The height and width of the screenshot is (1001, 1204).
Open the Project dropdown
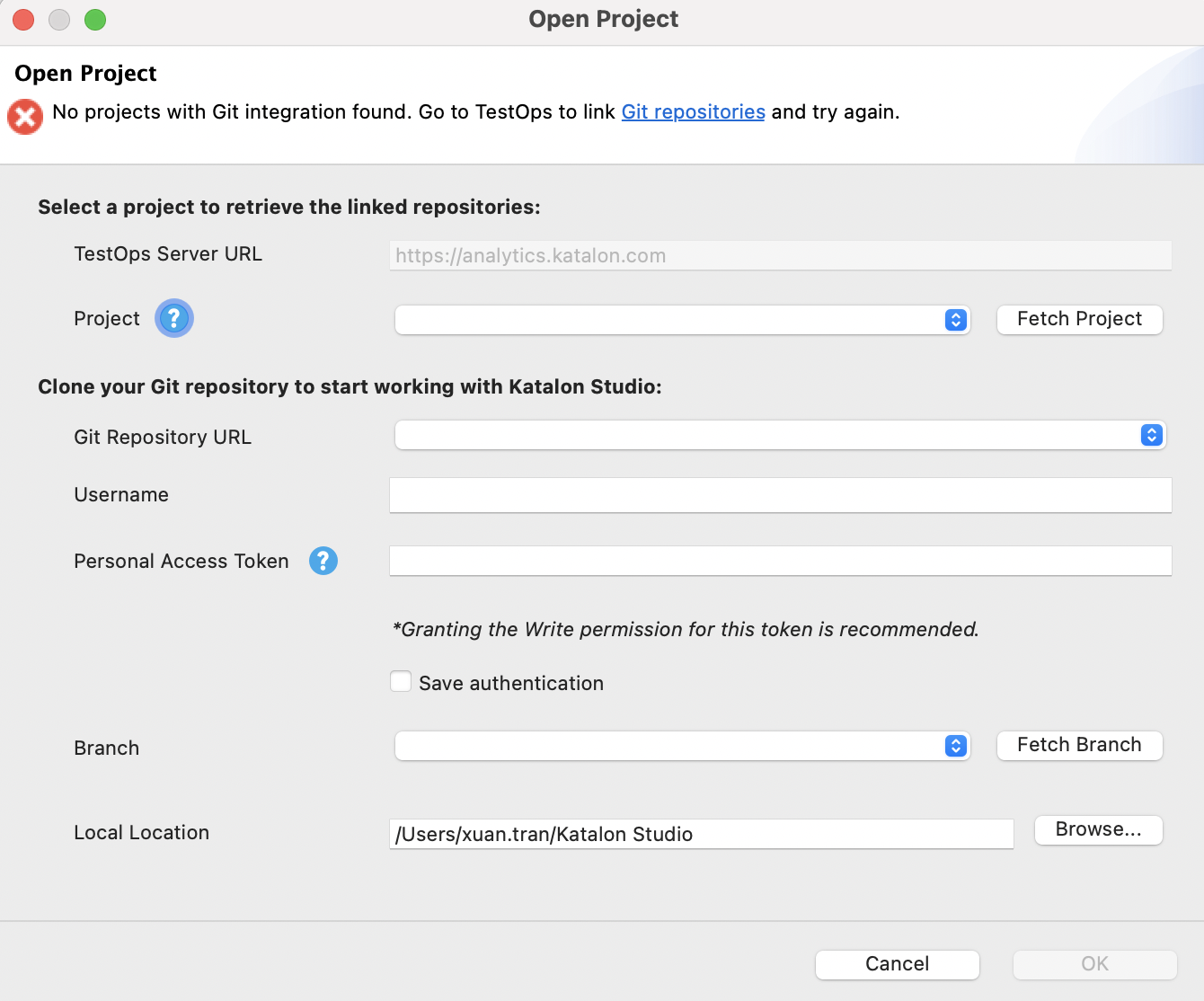(x=682, y=320)
